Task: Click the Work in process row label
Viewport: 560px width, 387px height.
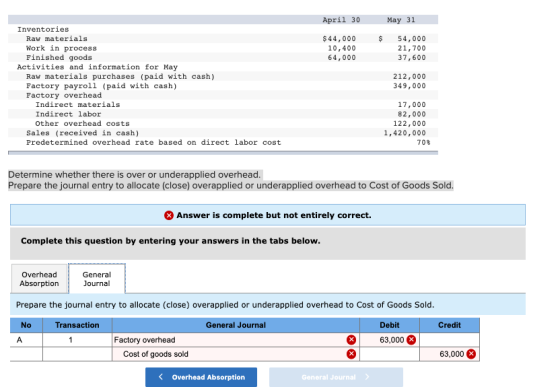Action: click(61, 48)
